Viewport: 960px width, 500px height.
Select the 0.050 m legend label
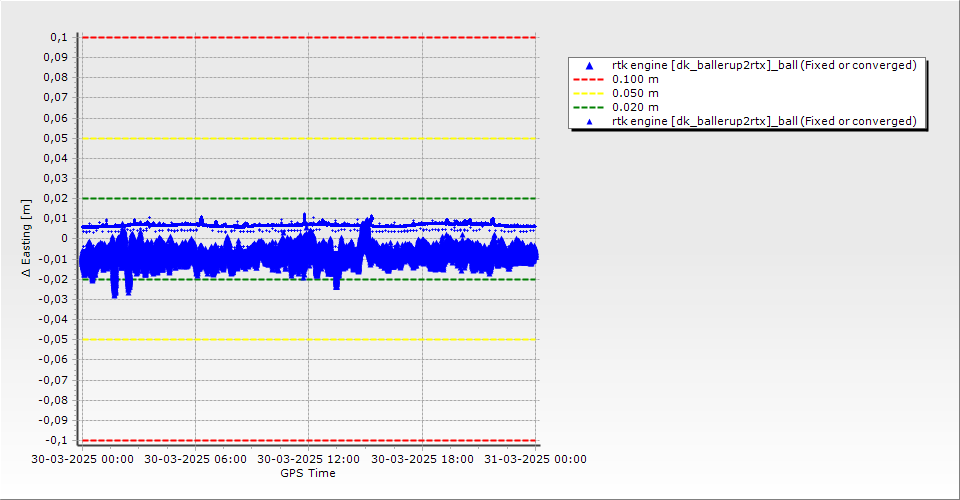click(635, 93)
